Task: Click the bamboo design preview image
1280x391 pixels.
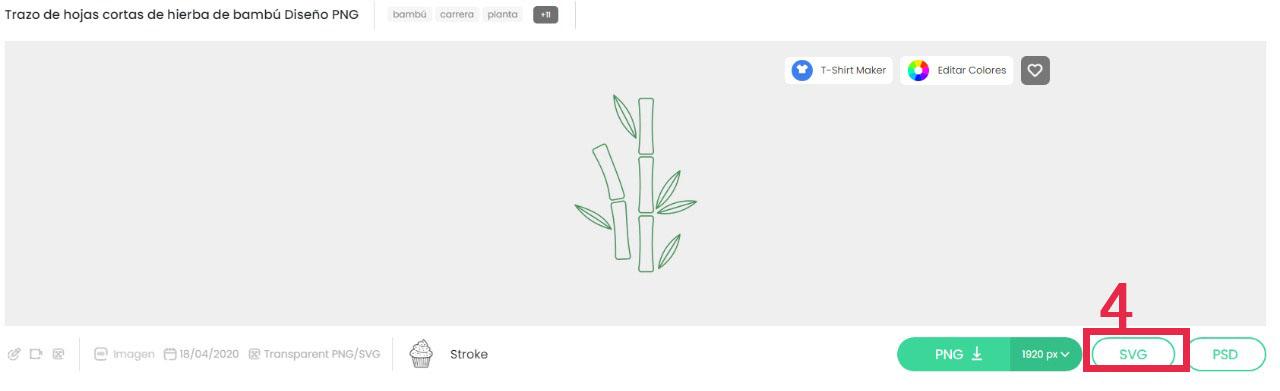Action: click(636, 184)
